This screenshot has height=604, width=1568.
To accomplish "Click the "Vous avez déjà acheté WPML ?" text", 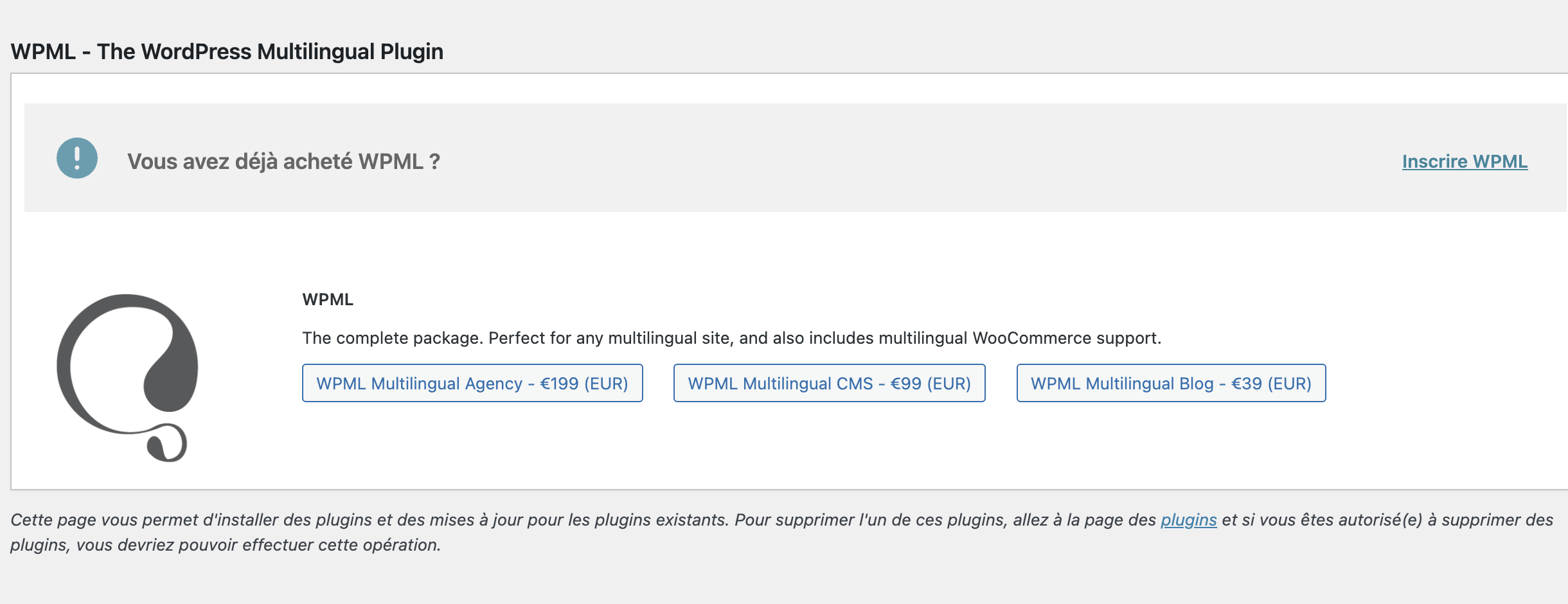I will [x=283, y=161].
